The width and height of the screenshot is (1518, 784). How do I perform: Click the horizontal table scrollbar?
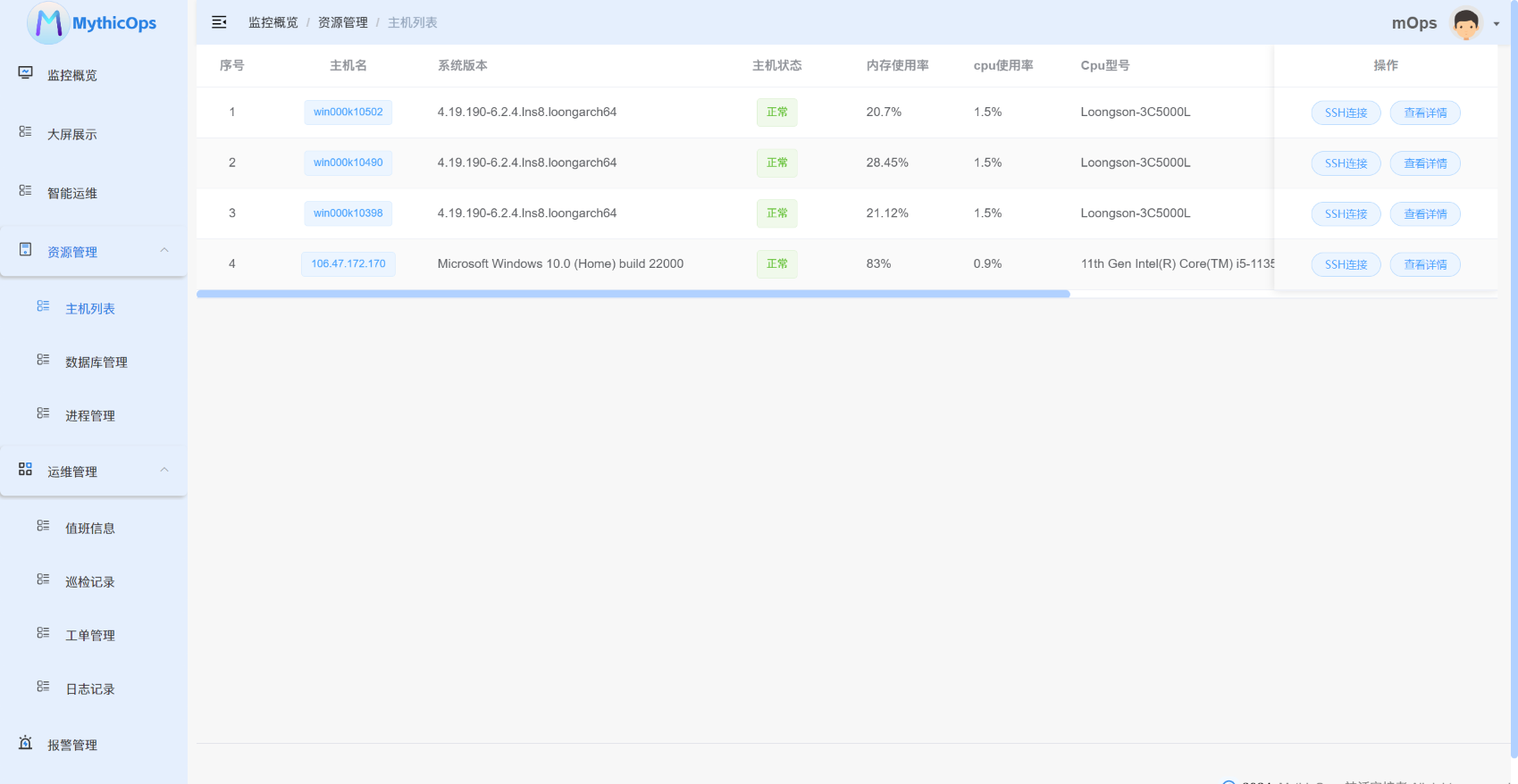[x=633, y=294]
